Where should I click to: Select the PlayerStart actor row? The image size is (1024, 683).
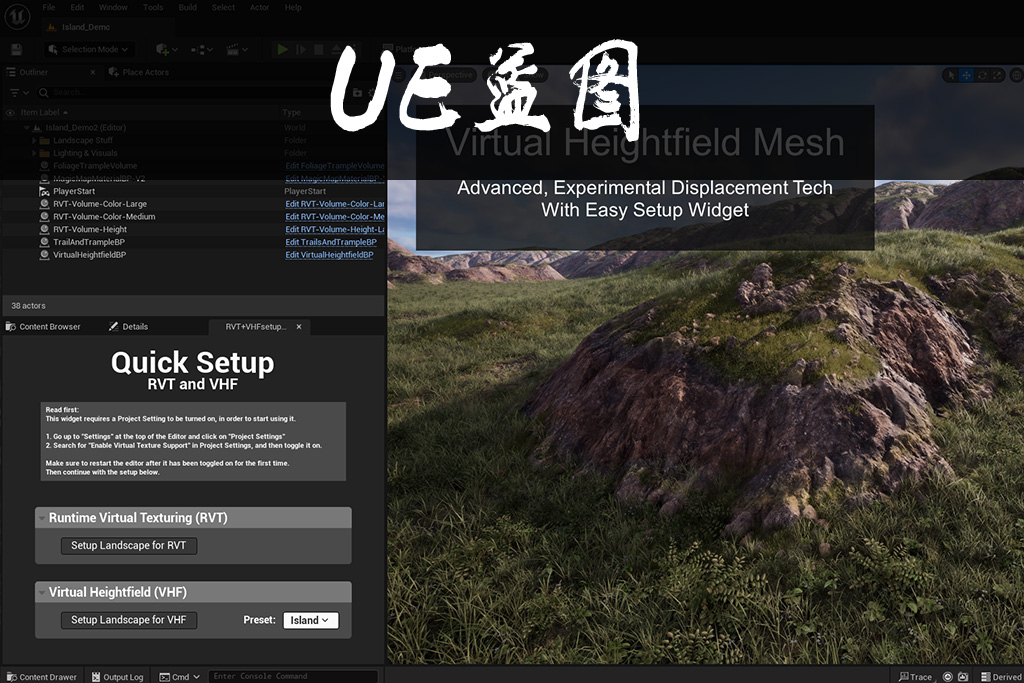click(193, 191)
